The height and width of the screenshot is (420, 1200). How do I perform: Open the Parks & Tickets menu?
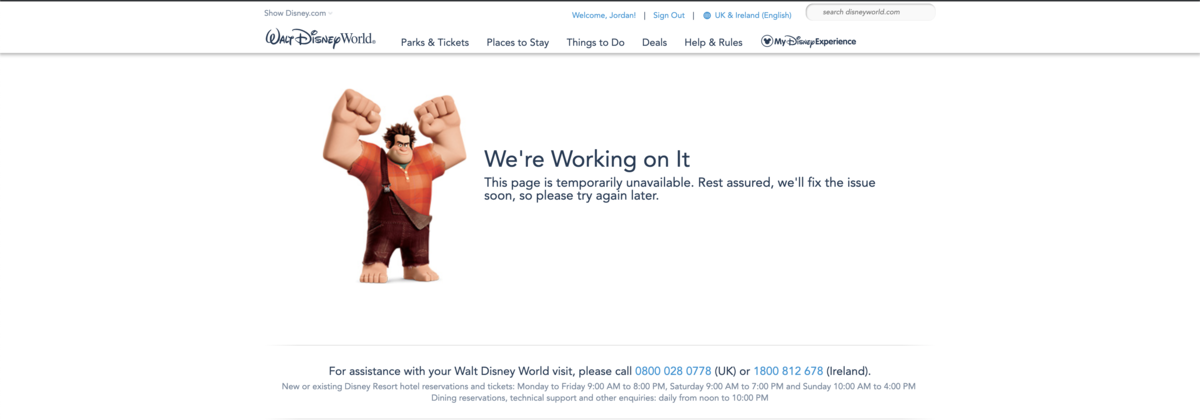click(434, 42)
